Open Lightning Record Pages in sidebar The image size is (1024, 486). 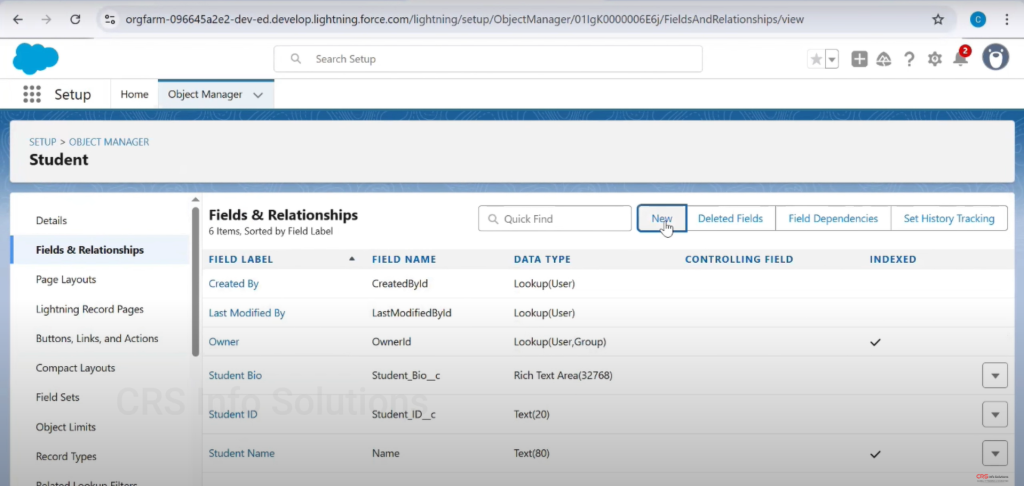89,309
